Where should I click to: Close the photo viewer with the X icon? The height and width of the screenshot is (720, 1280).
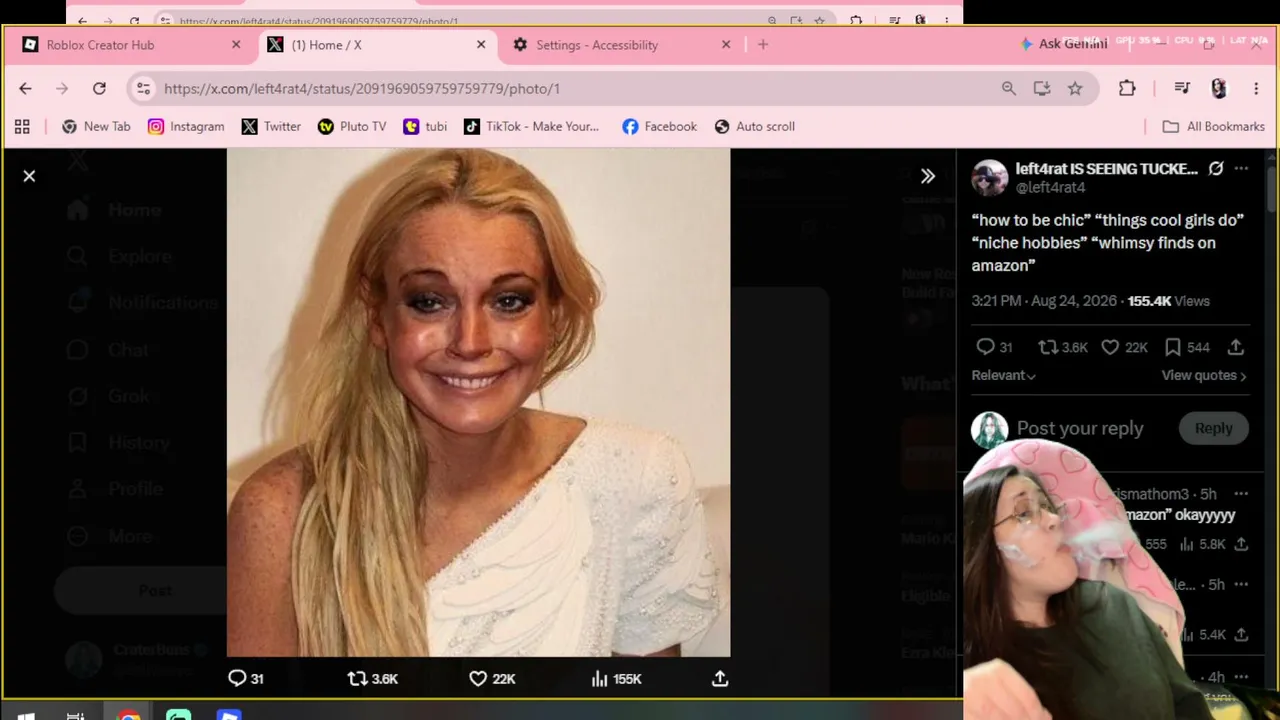coord(29,176)
